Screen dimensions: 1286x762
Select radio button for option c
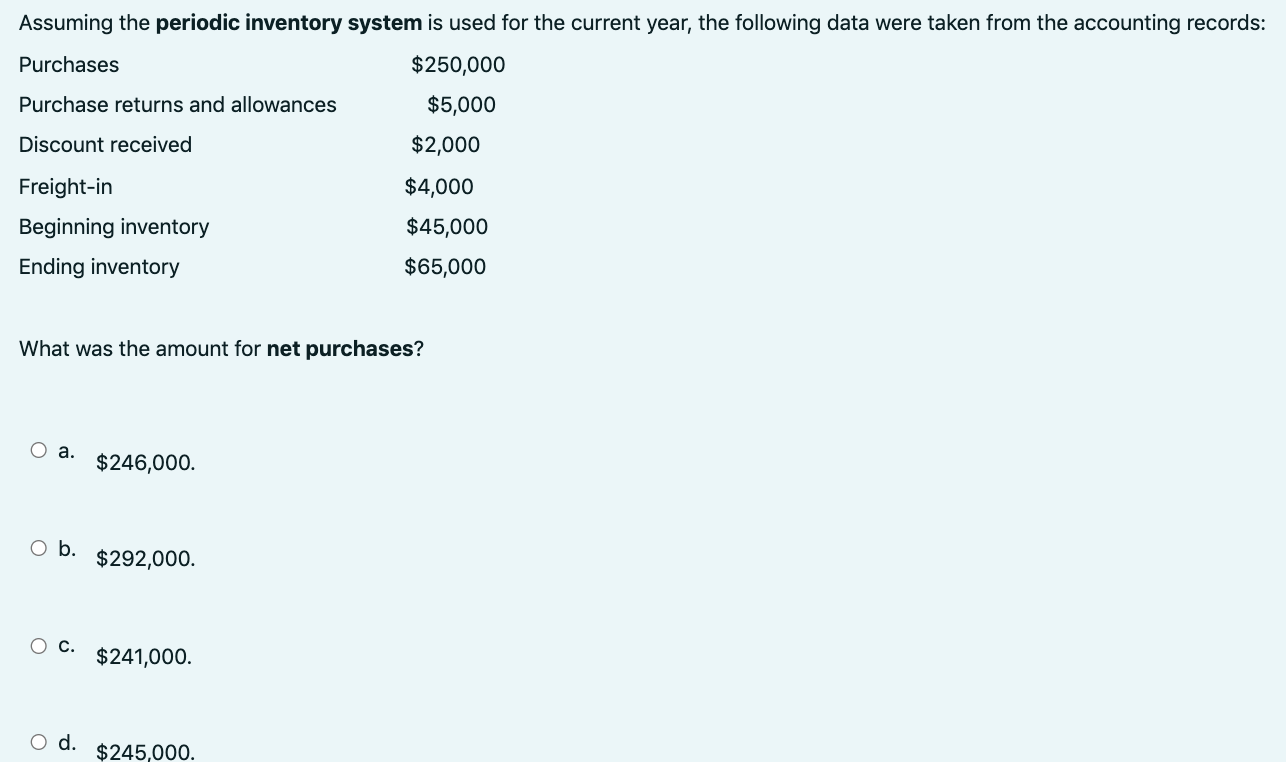tap(38, 644)
